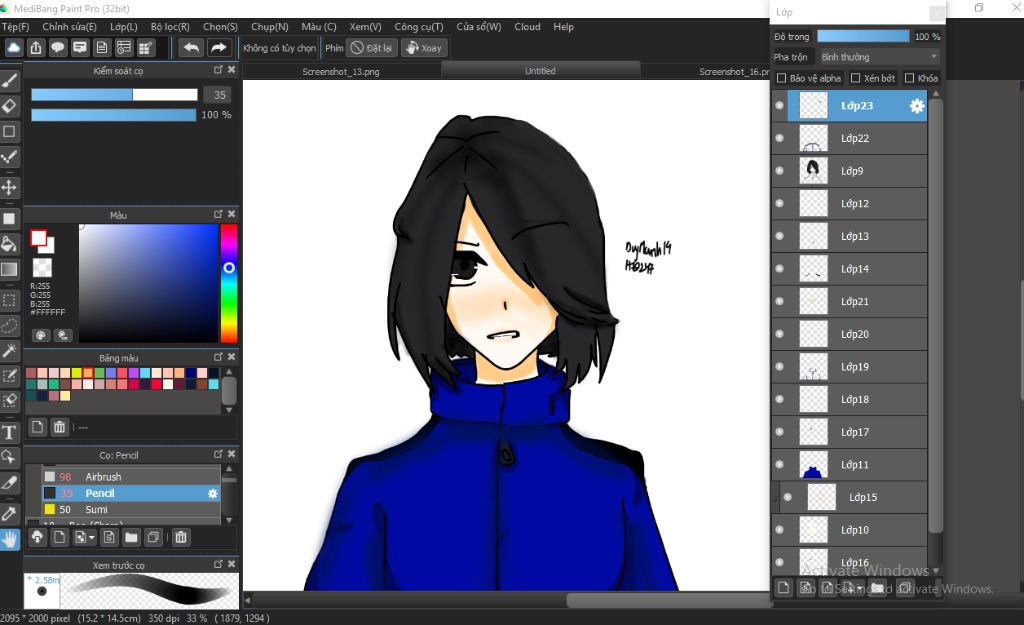Open brush folder icon in brush panel

[131, 537]
